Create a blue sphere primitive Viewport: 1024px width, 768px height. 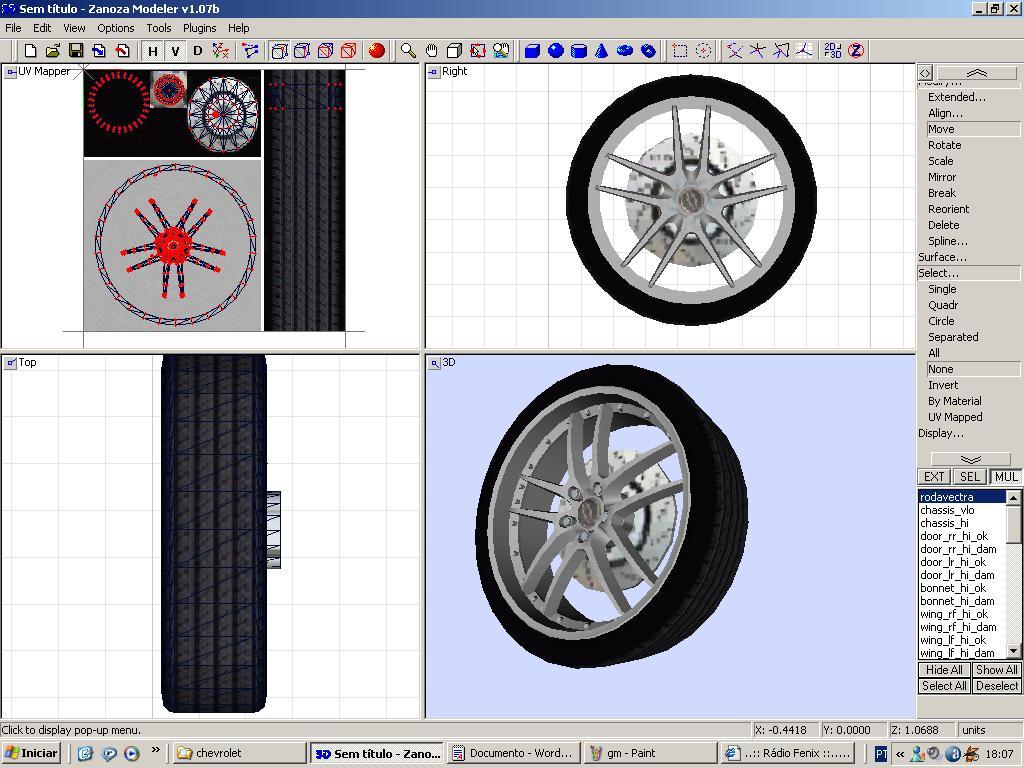pyautogui.click(x=556, y=51)
